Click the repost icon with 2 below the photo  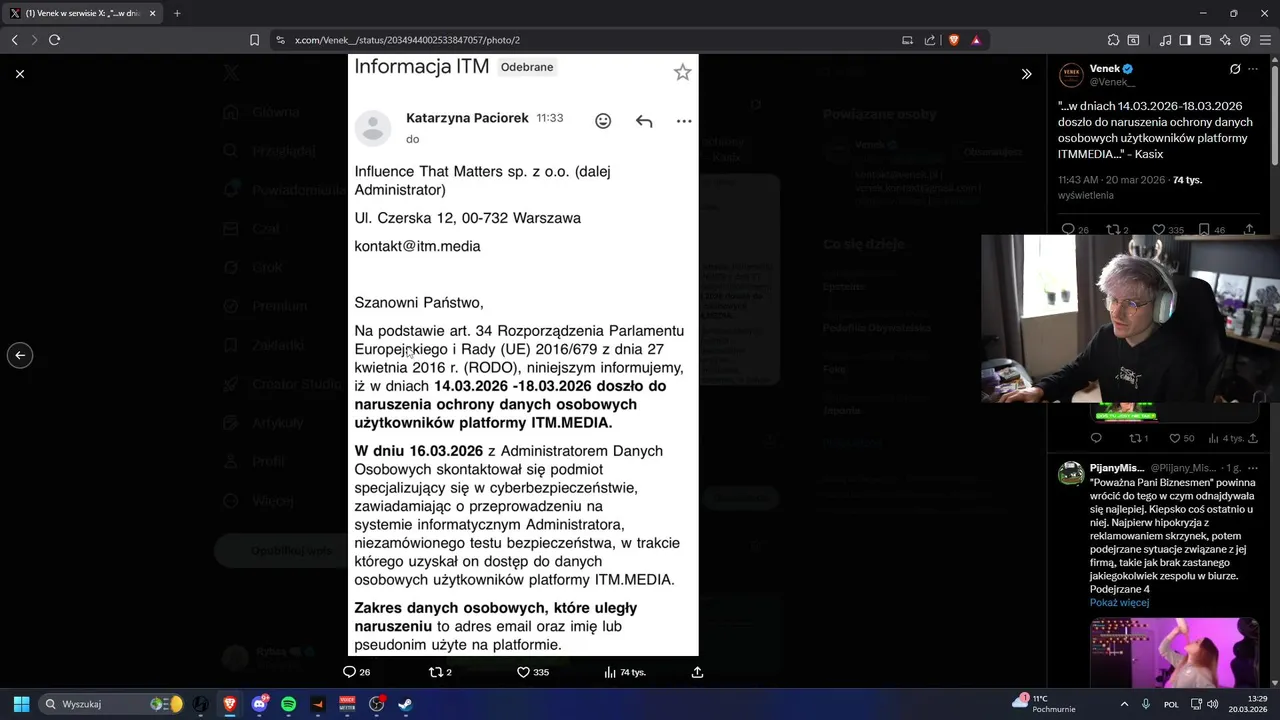(440, 672)
